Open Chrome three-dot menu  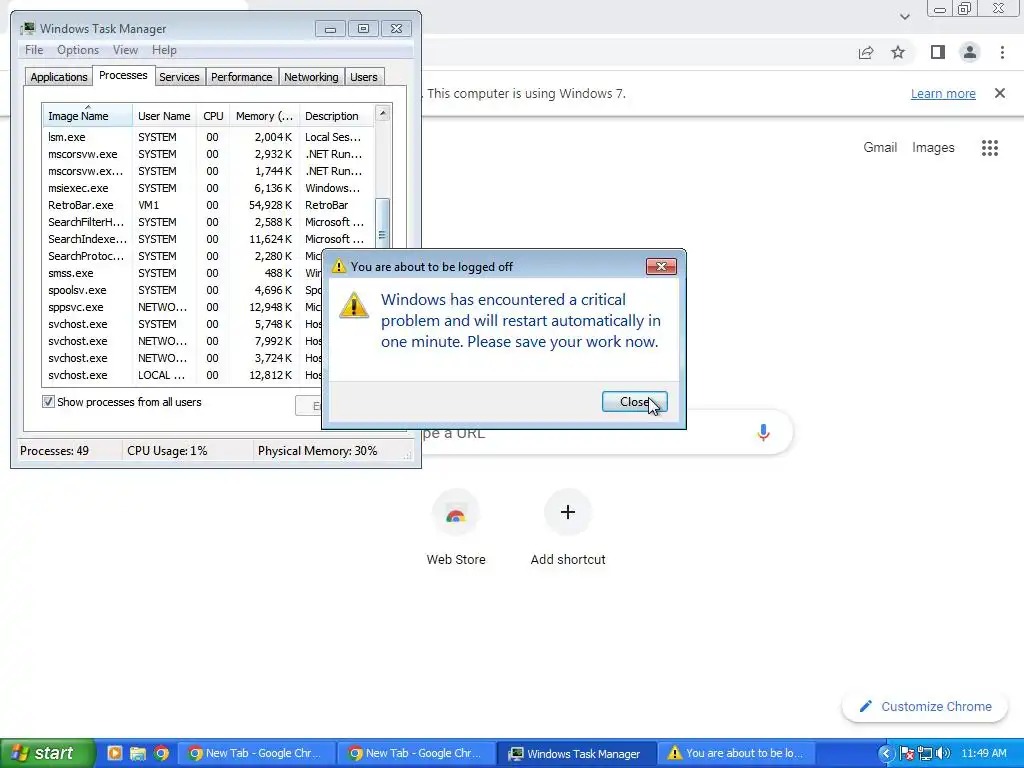click(x=1002, y=52)
